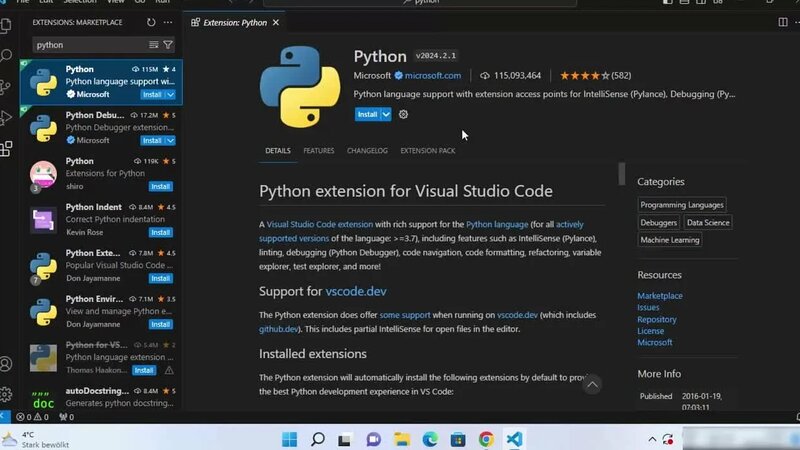Open the CHANGELOG tab

[x=367, y=151]
